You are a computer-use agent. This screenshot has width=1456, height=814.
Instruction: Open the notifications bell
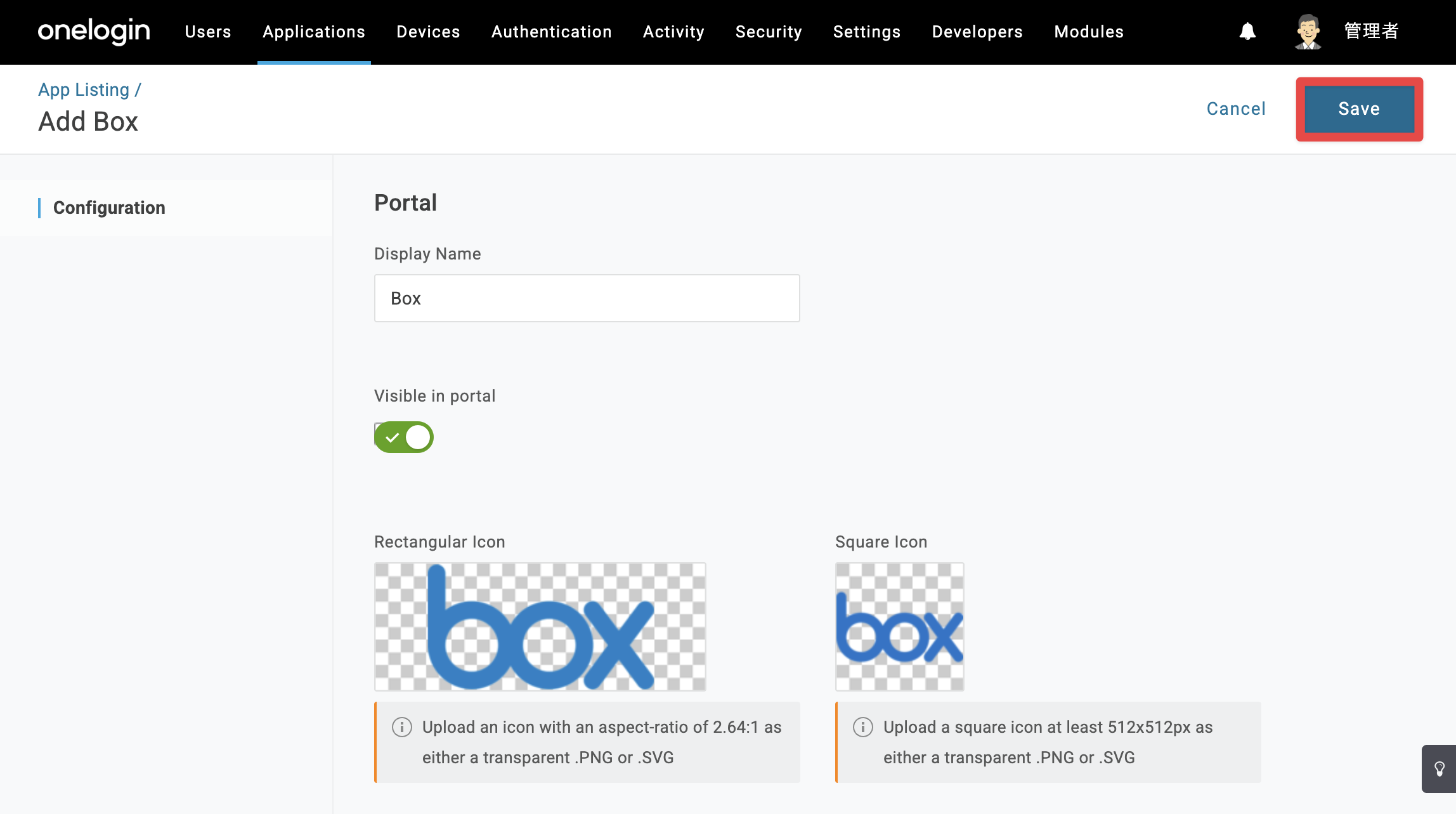click(1247, 32)
